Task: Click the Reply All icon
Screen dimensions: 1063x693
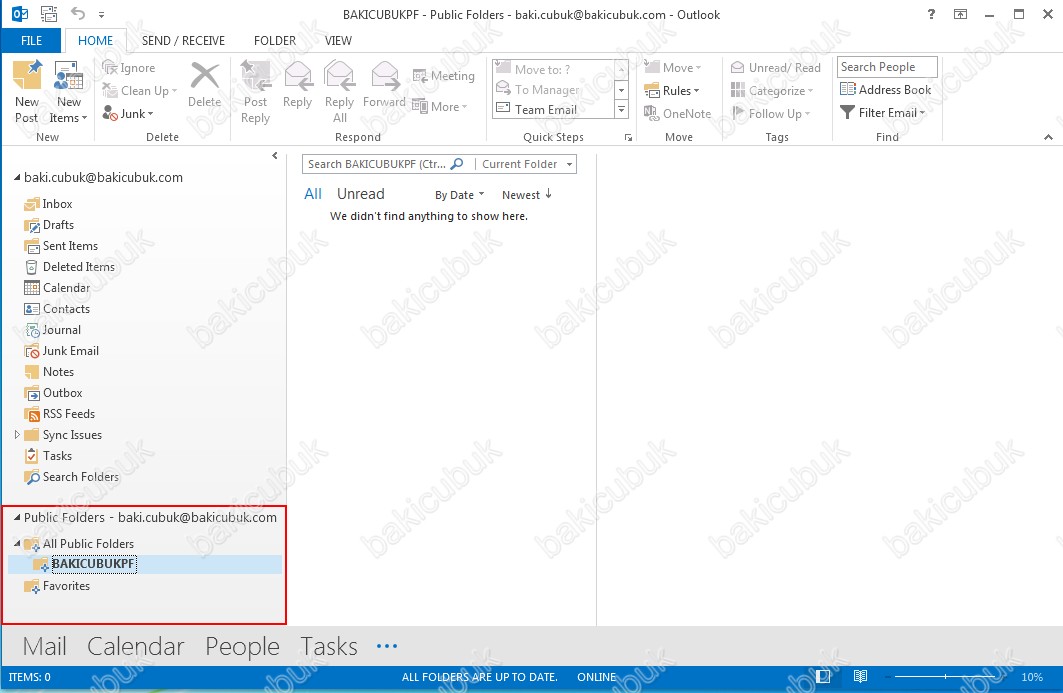Action: pyautogui.click(x=340, y=92)
